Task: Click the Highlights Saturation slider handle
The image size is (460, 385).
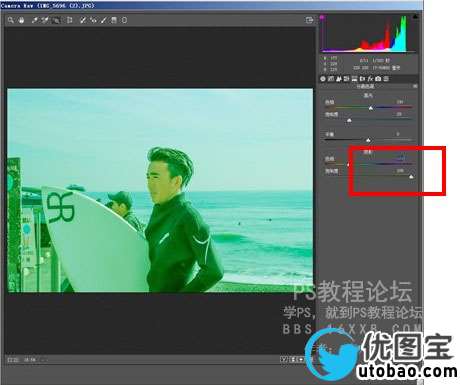Action: pos(349,120)
